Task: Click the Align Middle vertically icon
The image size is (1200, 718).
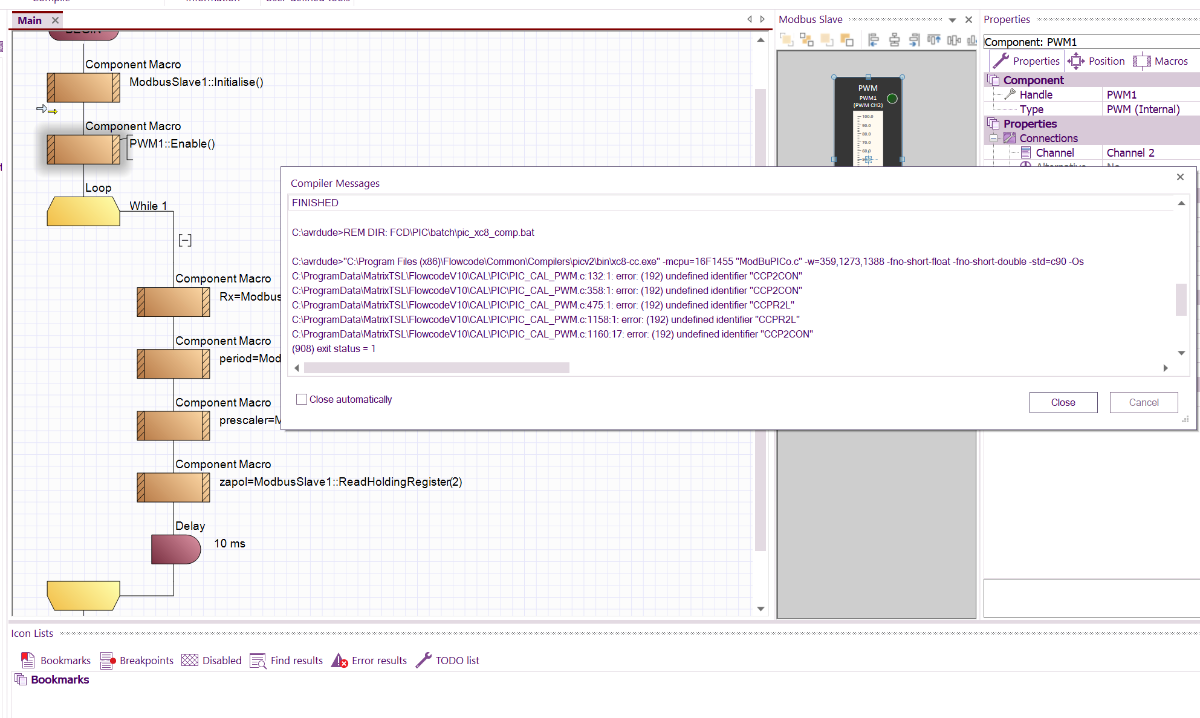Action: 953,40
